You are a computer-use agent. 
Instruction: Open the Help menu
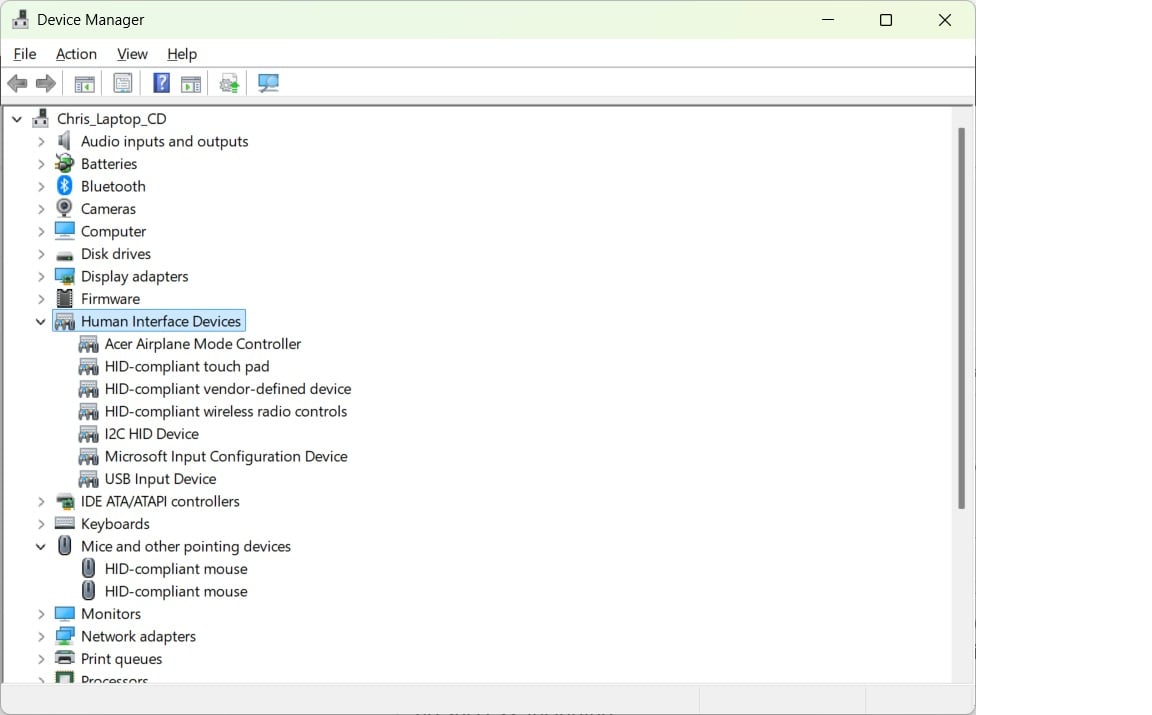coord(181,54)
